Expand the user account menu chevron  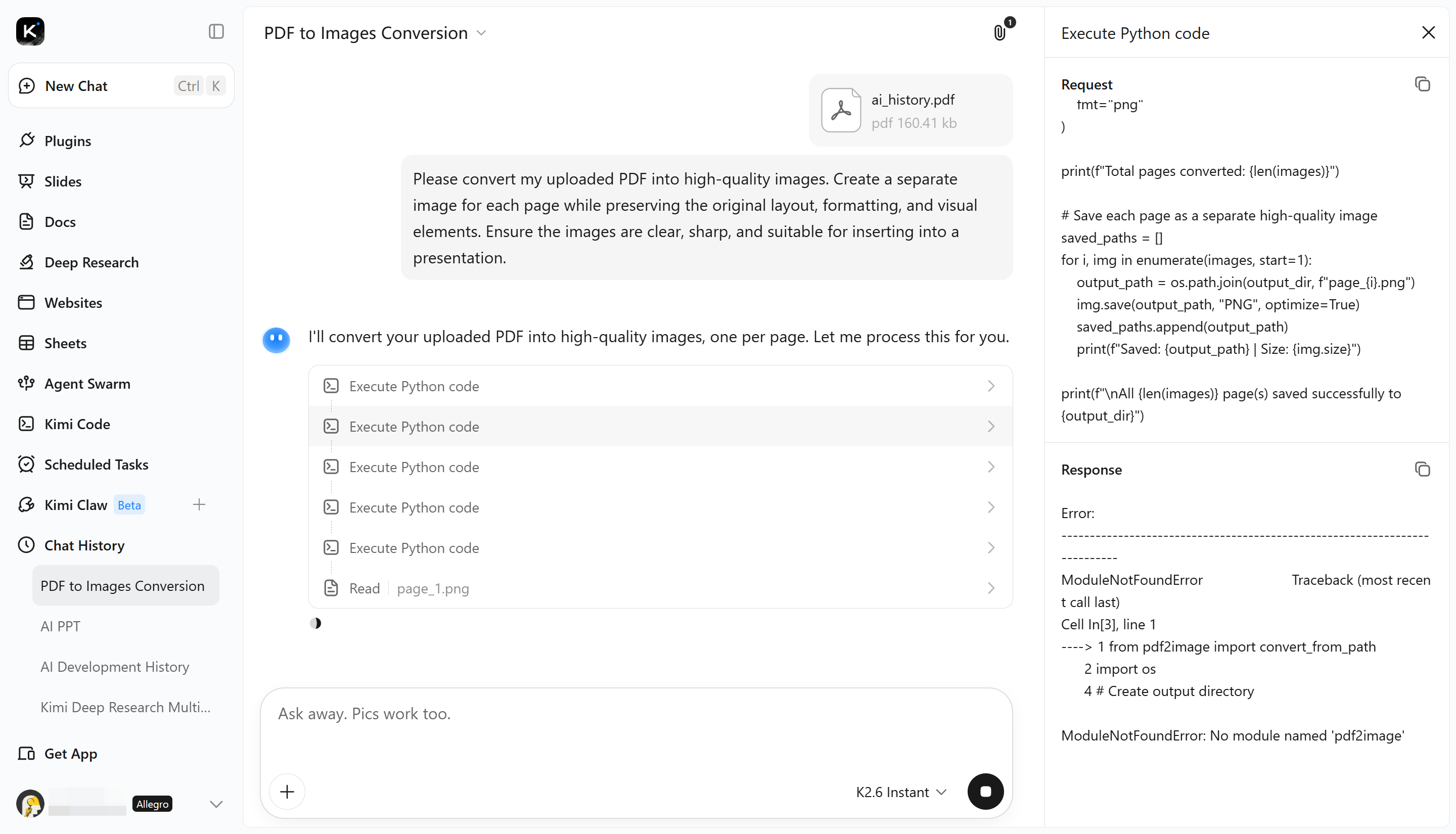tap(216, 804)
